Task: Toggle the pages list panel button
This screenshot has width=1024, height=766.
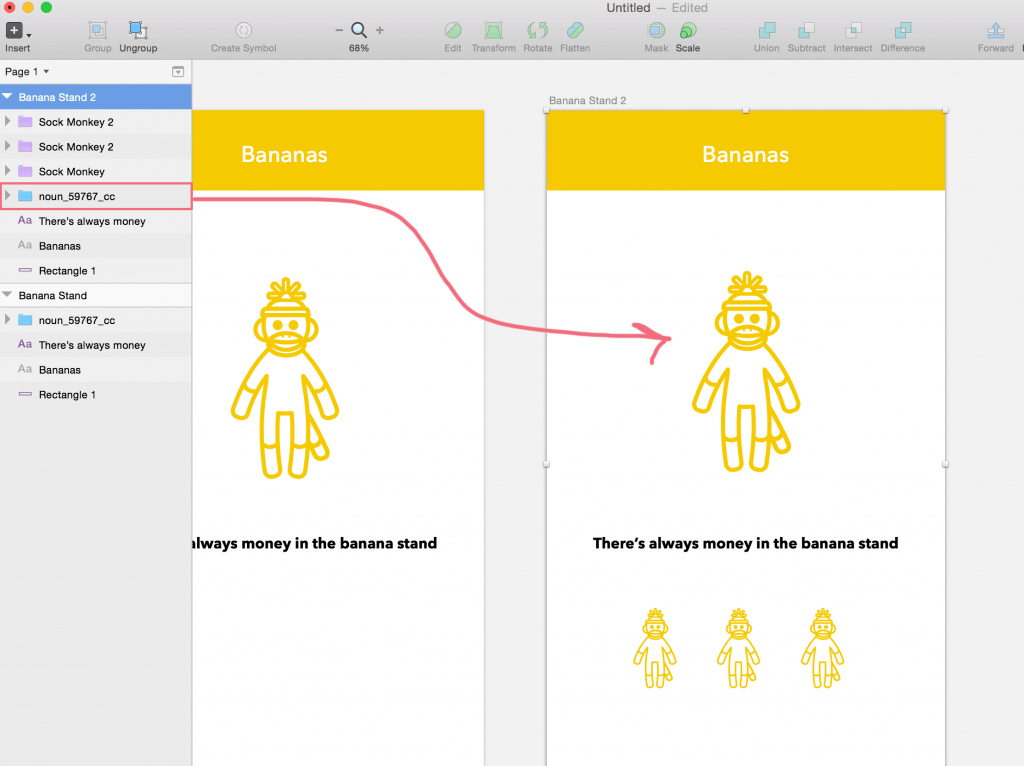Action: (178, 72)
